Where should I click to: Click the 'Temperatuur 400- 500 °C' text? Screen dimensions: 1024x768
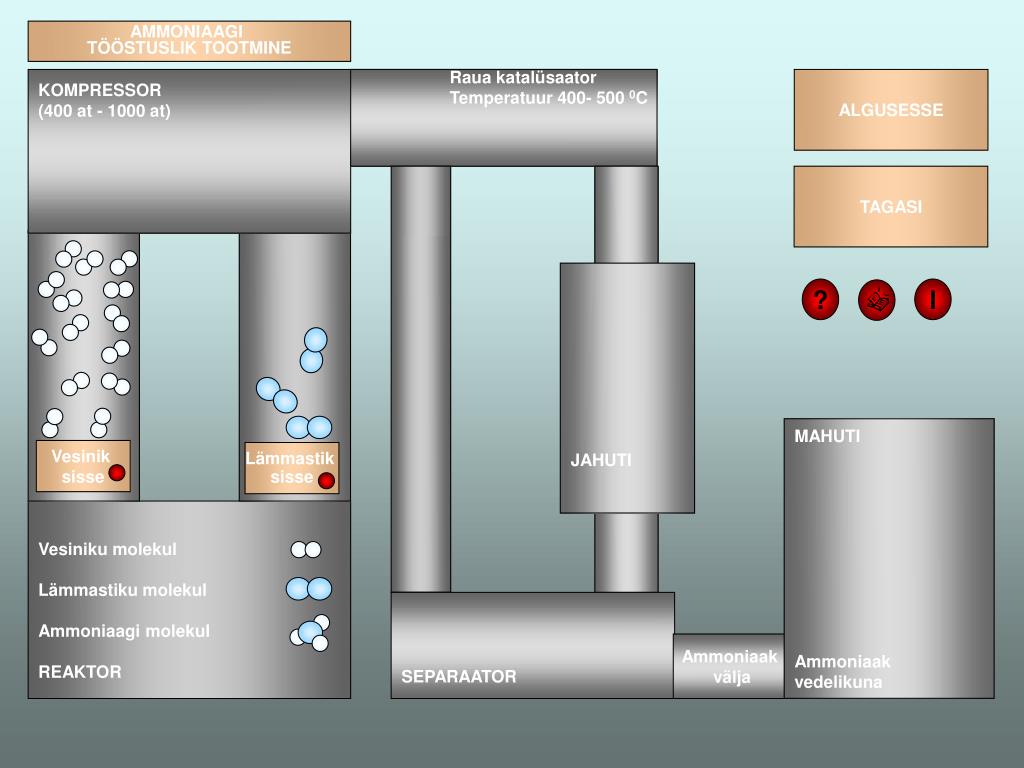coord(548,98)
